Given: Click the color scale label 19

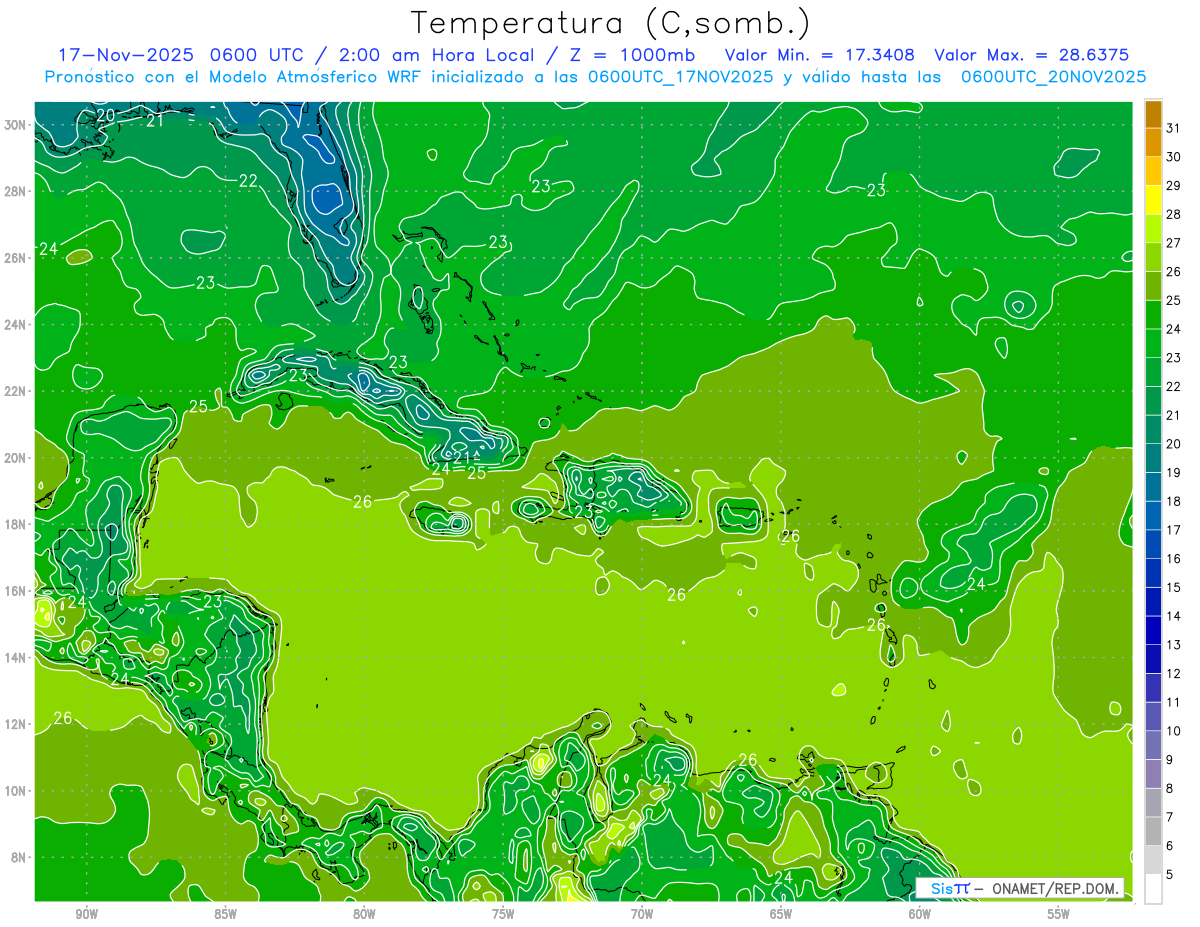Looking at the screenshot, I should tap(1174, 472).
